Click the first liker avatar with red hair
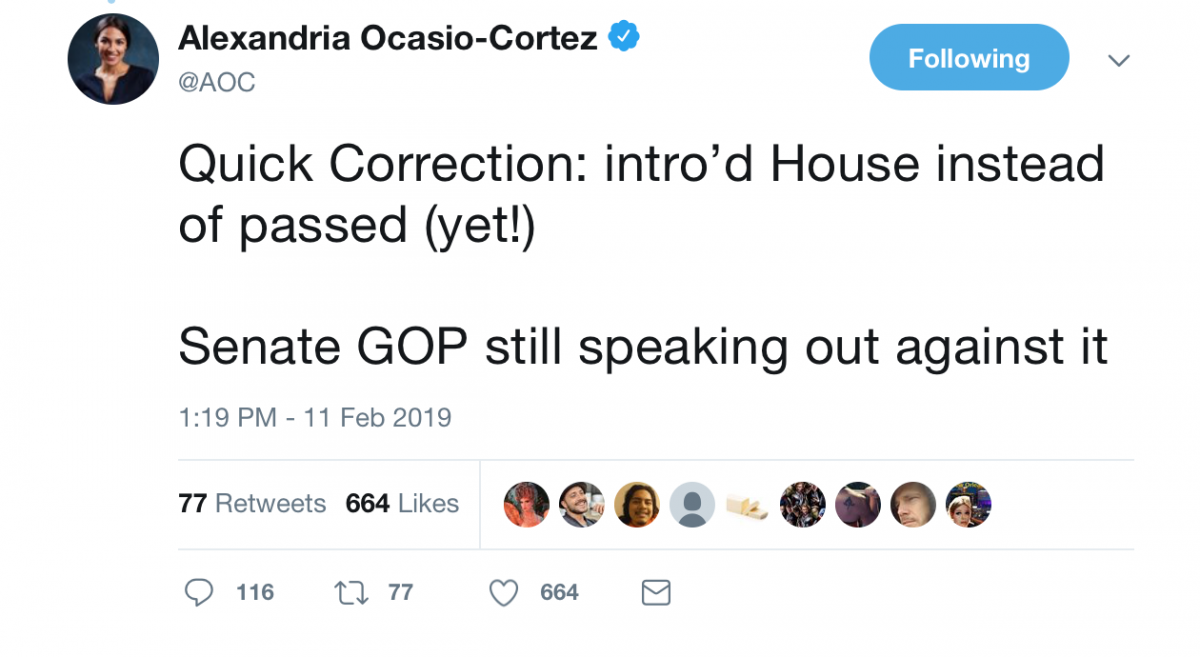The image size is (1200, 657). pos(527,504)
